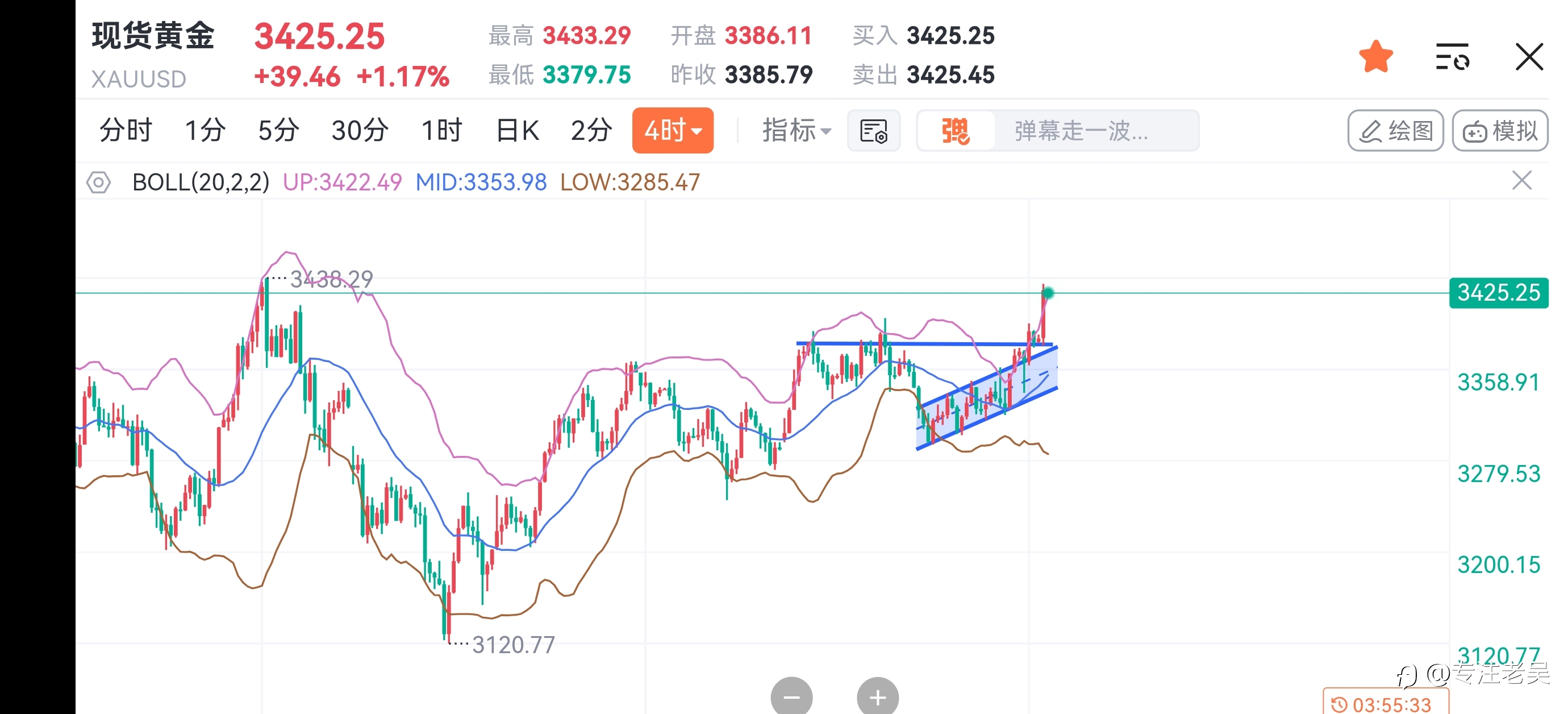Open BOLL indicator hexagon settings
The height and width of the screenshot is (714, 1568).
(x=98, y=182)
